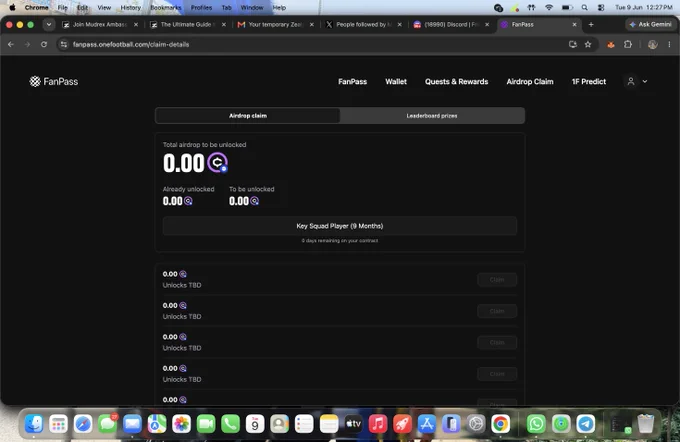Click the Key Squad Player (9 Months) bar
The image size is (680, 442).
click(x=340, y=226)
